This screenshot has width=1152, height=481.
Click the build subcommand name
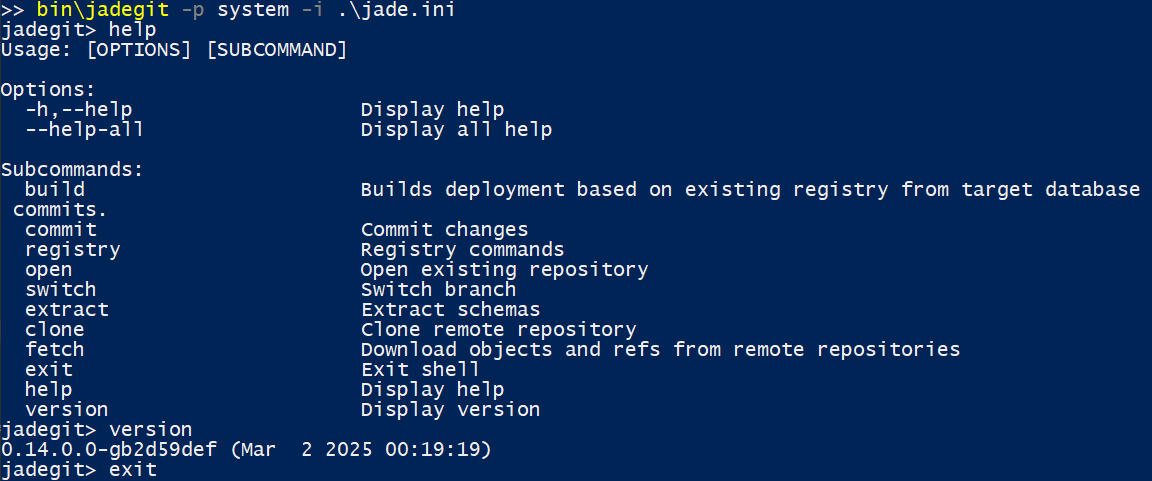55,190
